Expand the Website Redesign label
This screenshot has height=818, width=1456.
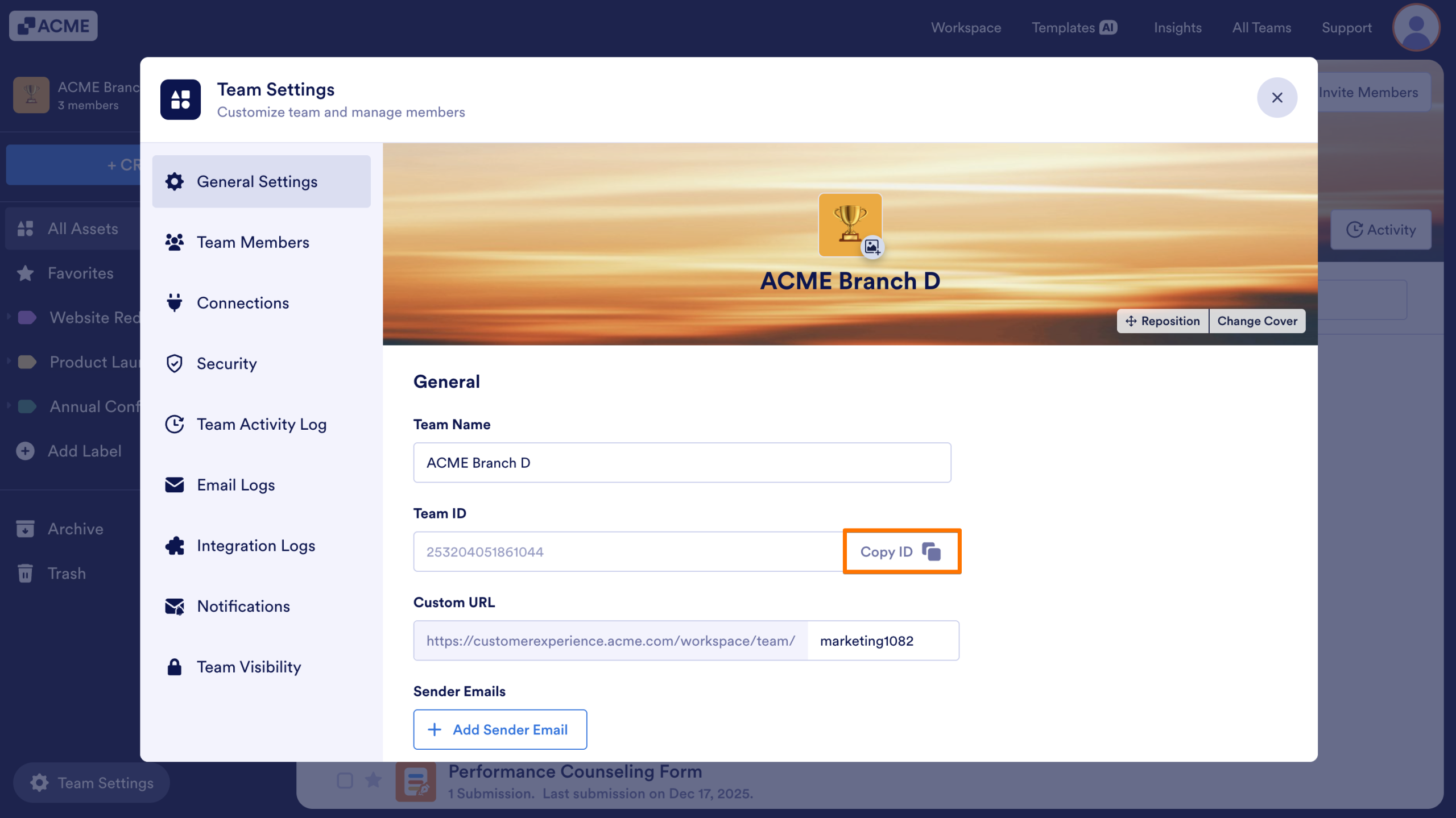point(9,317)
